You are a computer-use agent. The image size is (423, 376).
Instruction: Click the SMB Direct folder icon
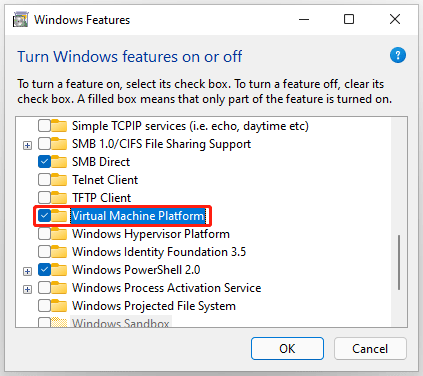(59, 162)
